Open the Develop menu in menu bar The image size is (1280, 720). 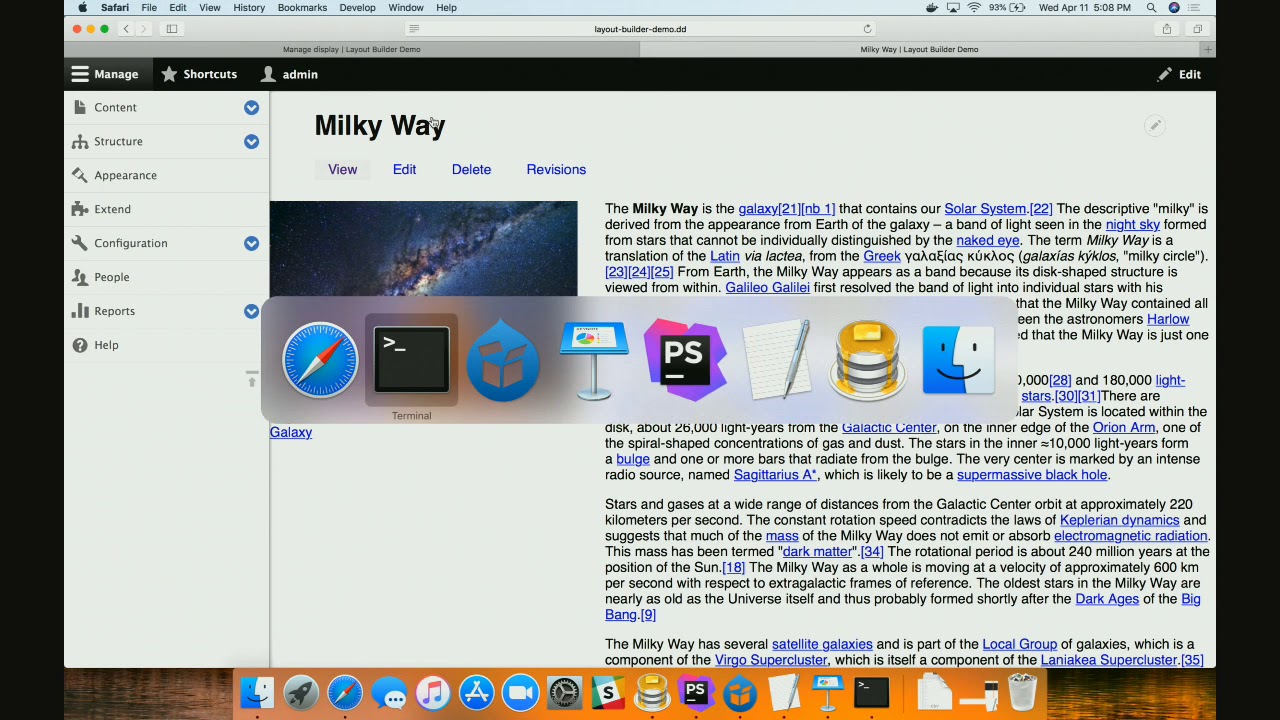[x=357, y=7]
